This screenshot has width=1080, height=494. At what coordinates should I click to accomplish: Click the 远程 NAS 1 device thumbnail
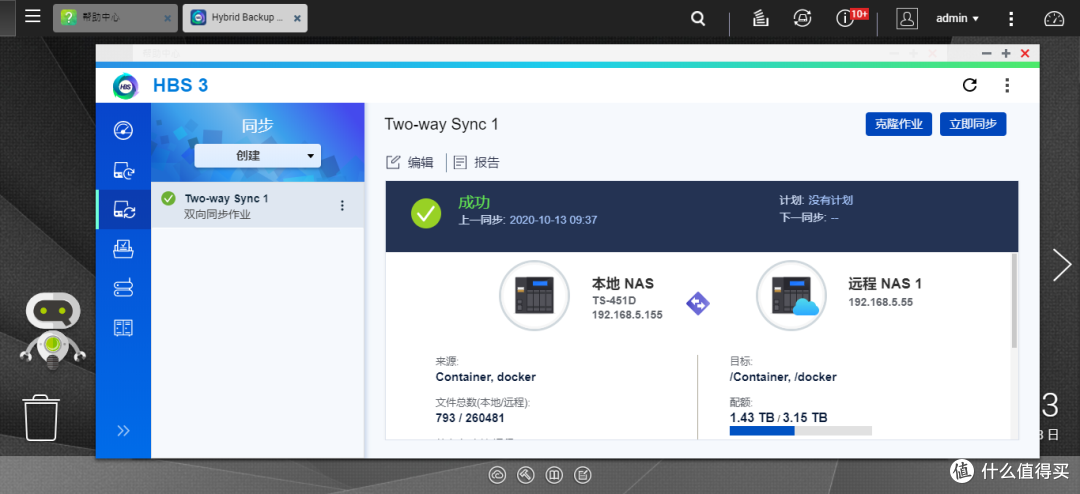tap(791, 296)
